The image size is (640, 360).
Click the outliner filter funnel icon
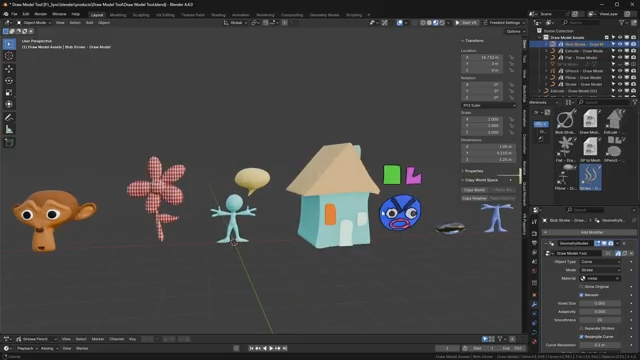[x=621, y=22]
